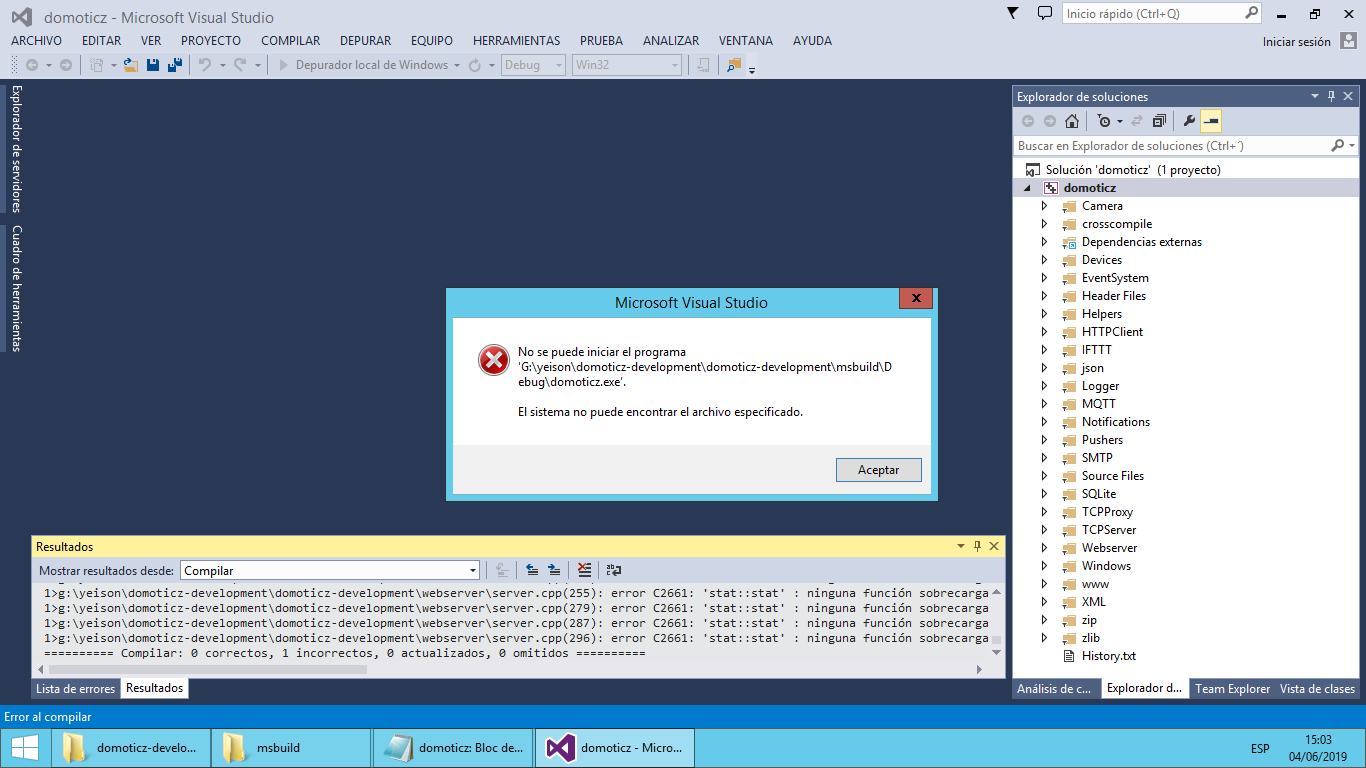This screenshot has width=1366, height=768.
Task: Click the refresh browser toolbar icon
Action: (x=475, y=65)
